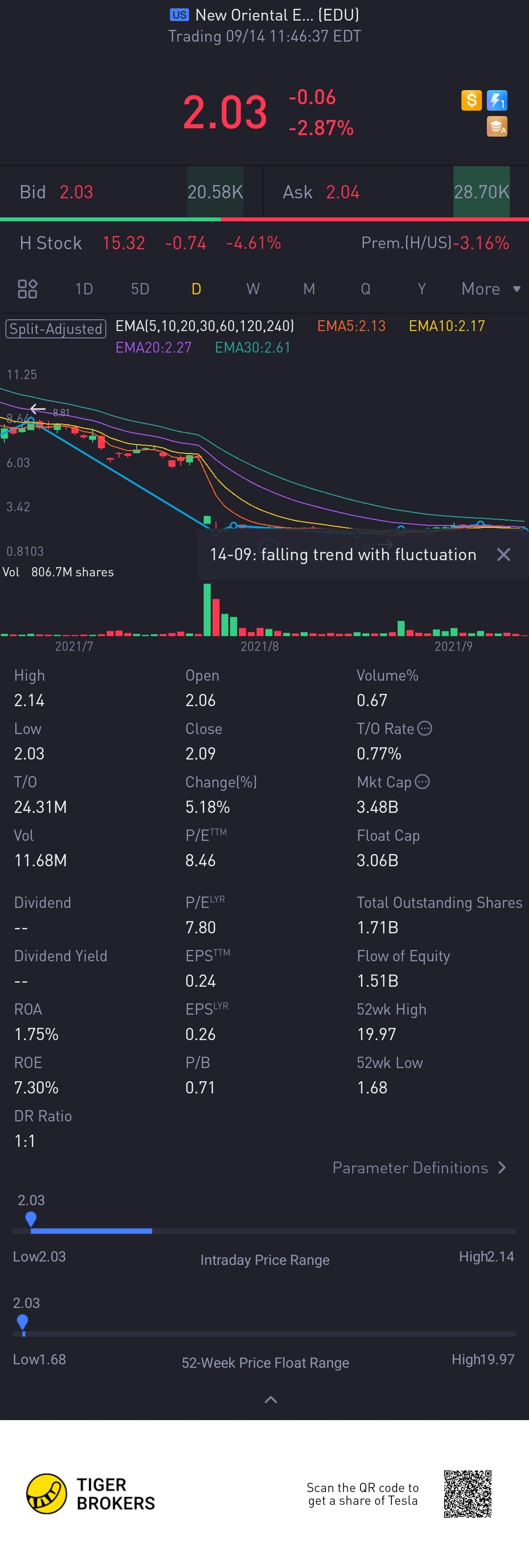Toggle the Split-Adjusted setting
This screenshot has width=529, height=1568.
[56, 329]
